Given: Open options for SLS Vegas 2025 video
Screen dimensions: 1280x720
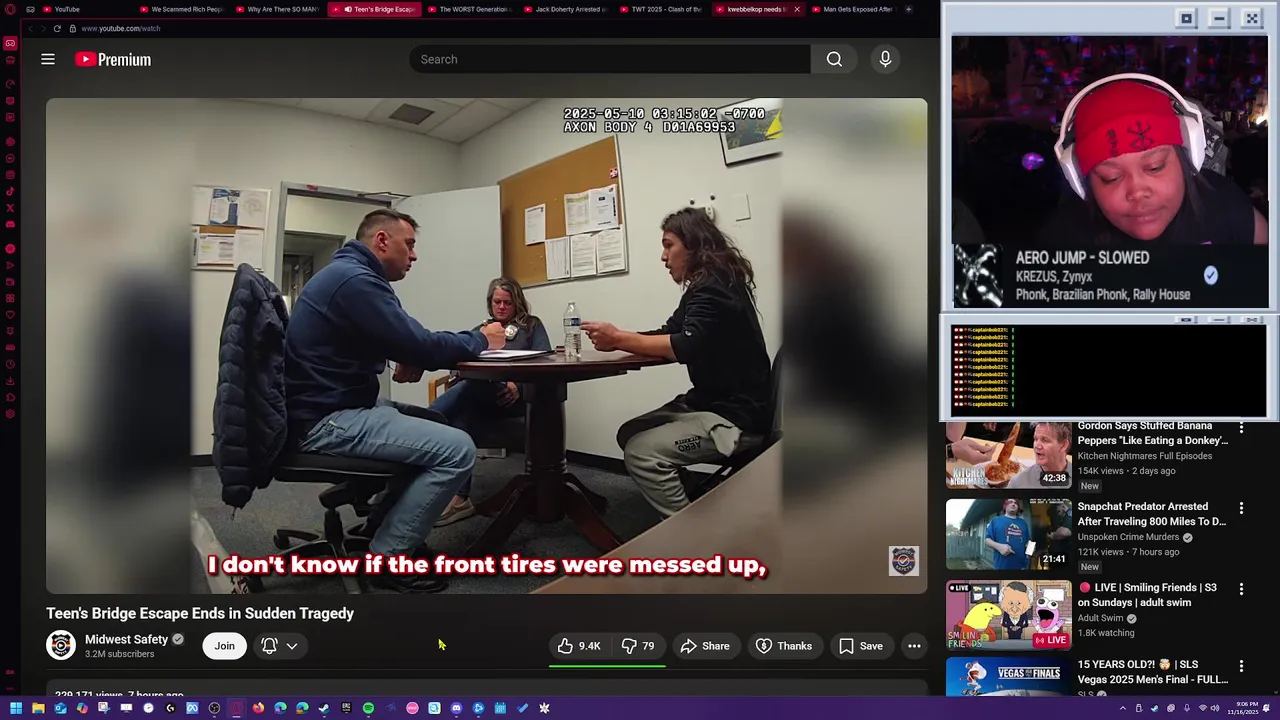Looking at the screenshot, I should click(x=1241, y=667).
